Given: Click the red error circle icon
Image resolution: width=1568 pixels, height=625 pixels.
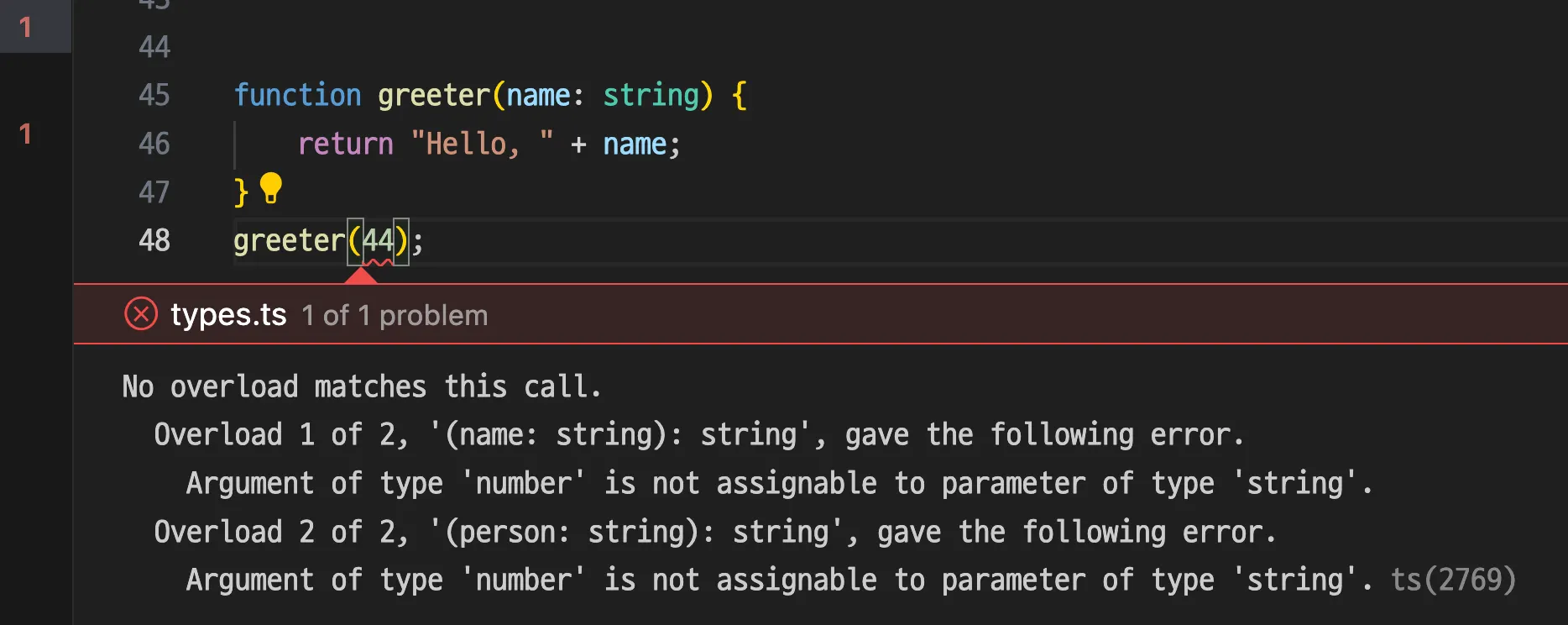Looking at the screenshot, I should 141,314.
